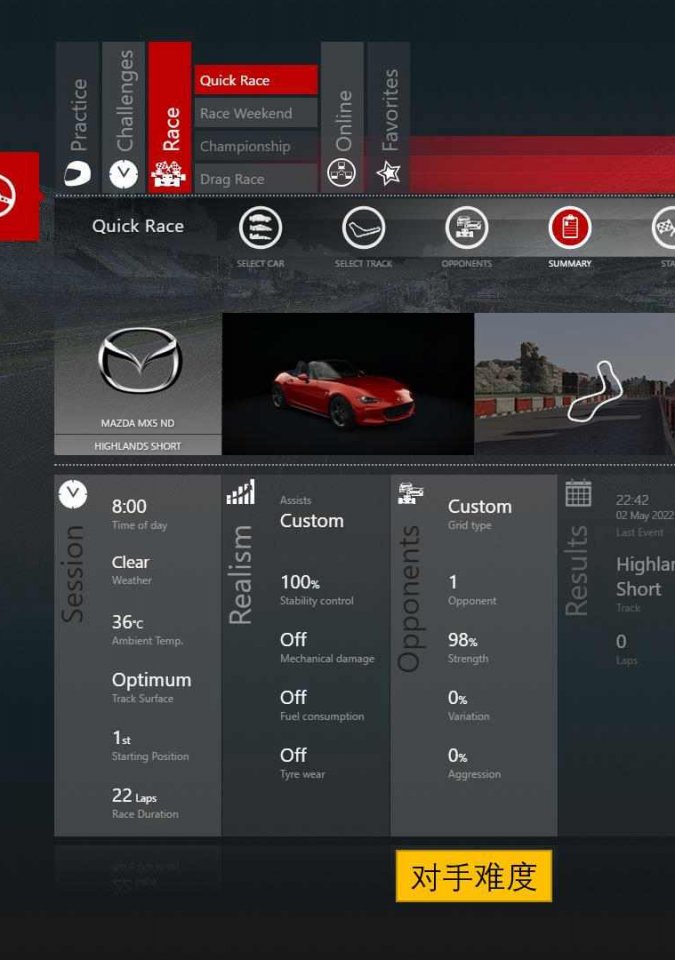Screen dimensions: 675x960
Task: Go to the Select Track step
Action: pyautogui.click(x=363, y=228)
